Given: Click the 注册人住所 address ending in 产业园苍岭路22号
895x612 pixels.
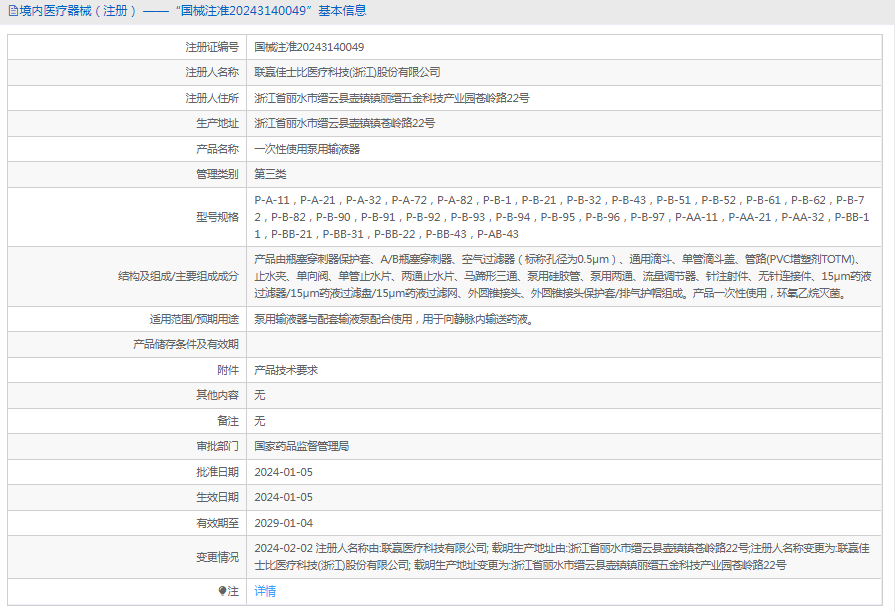Looking at the screenshot, I should [392, 98].
